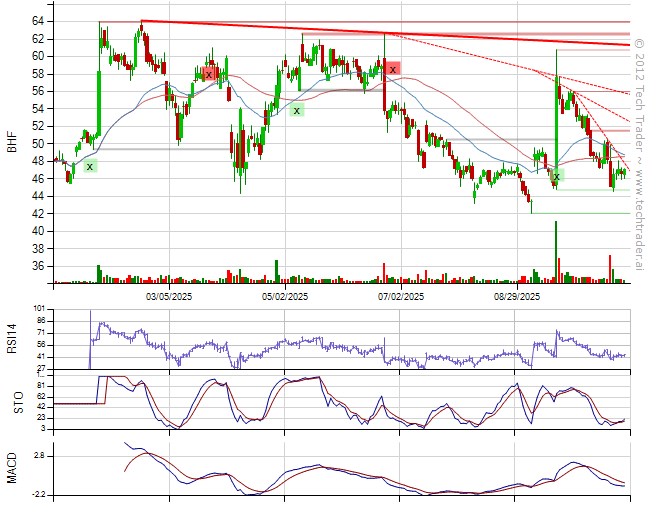Image resolution: width=657 pixels, height=514 pixels.
Task: Select the 07/02/2025 date label
Action: point(398,296)
